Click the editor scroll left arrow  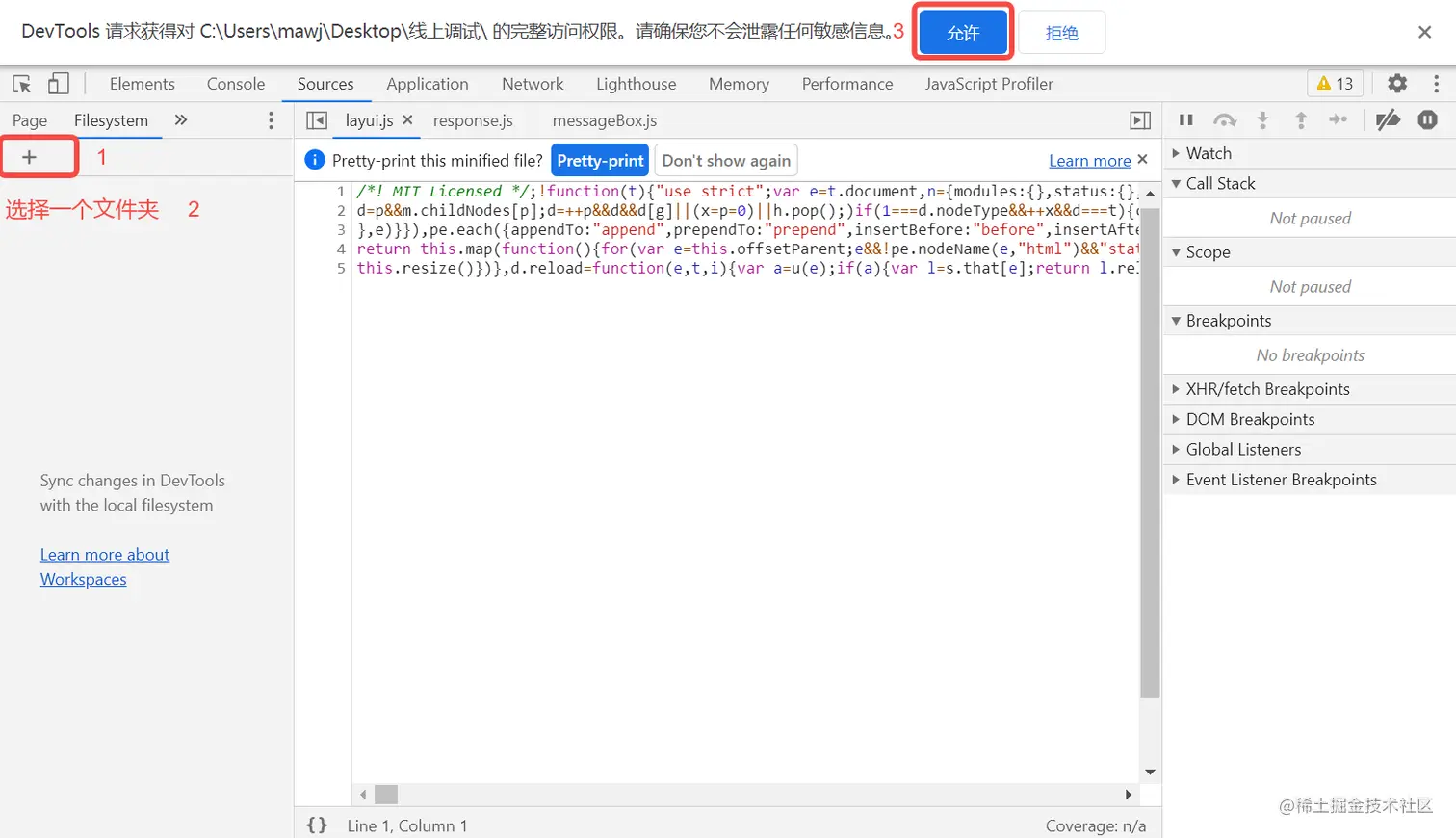(x=363, y=795)
